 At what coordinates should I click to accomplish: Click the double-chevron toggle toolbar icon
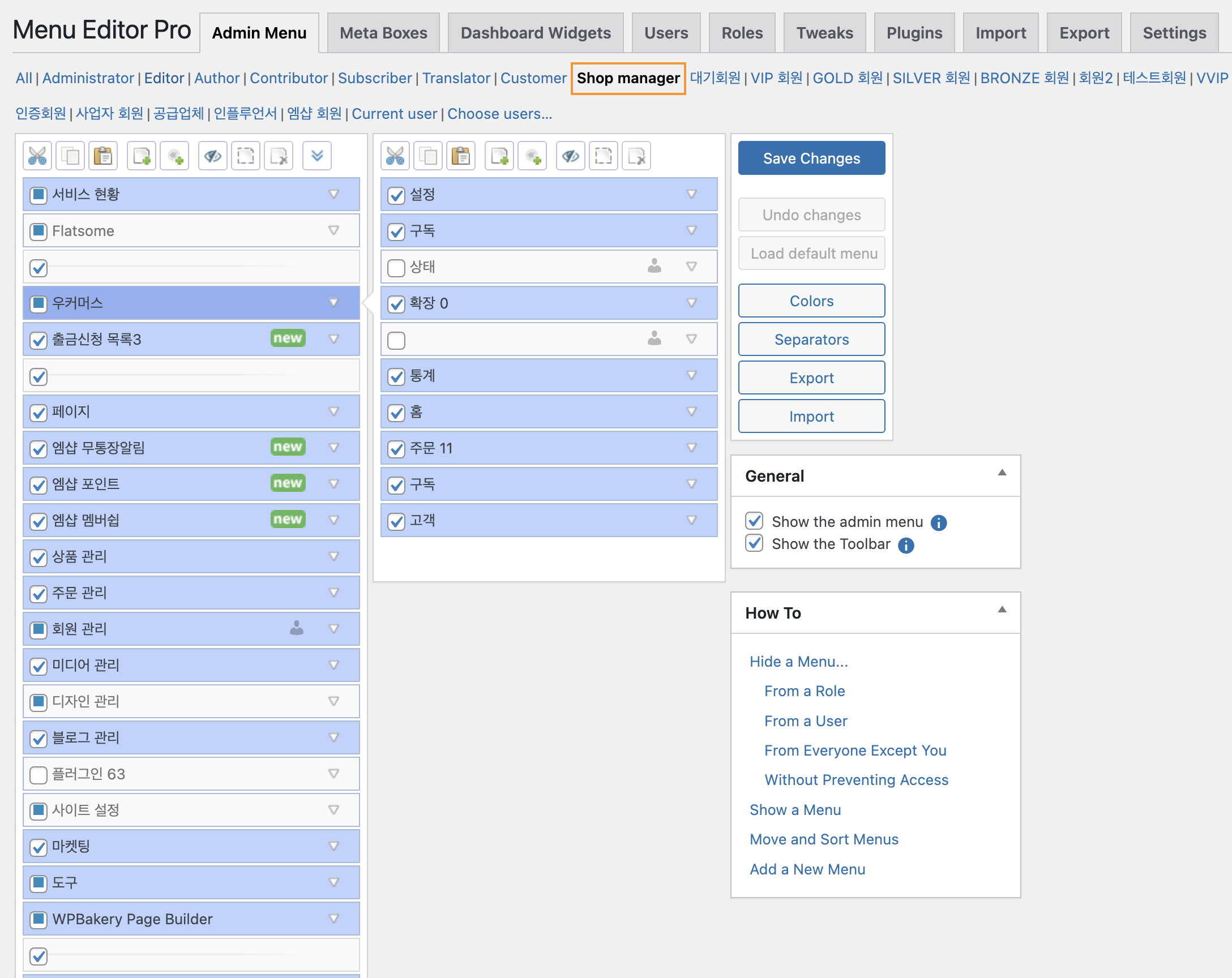pyautogui.click(x=316, y=156)
